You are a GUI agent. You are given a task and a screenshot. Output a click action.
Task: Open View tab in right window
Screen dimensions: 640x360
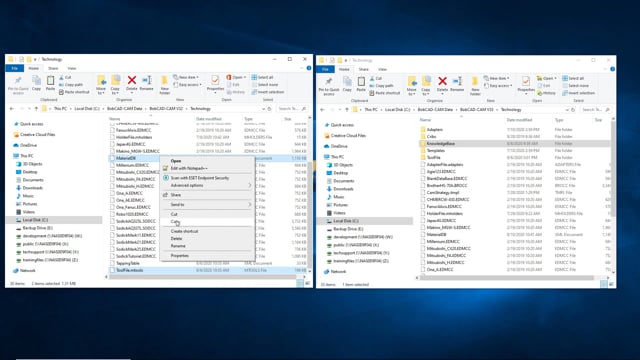click(x=382, y=69)
